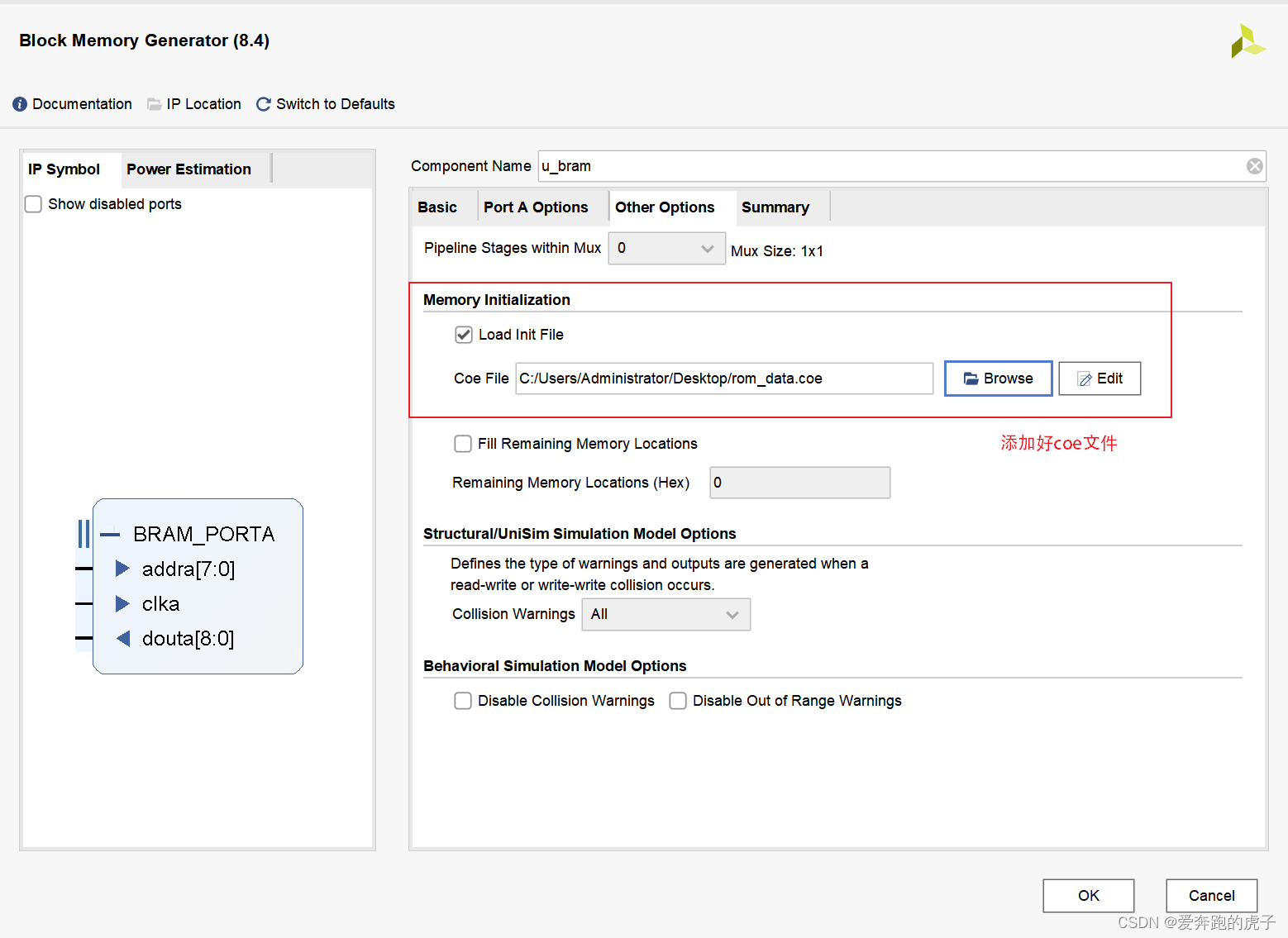
Task: Click the addra[7:0] port arrow
Action: (x=122, y=569)
